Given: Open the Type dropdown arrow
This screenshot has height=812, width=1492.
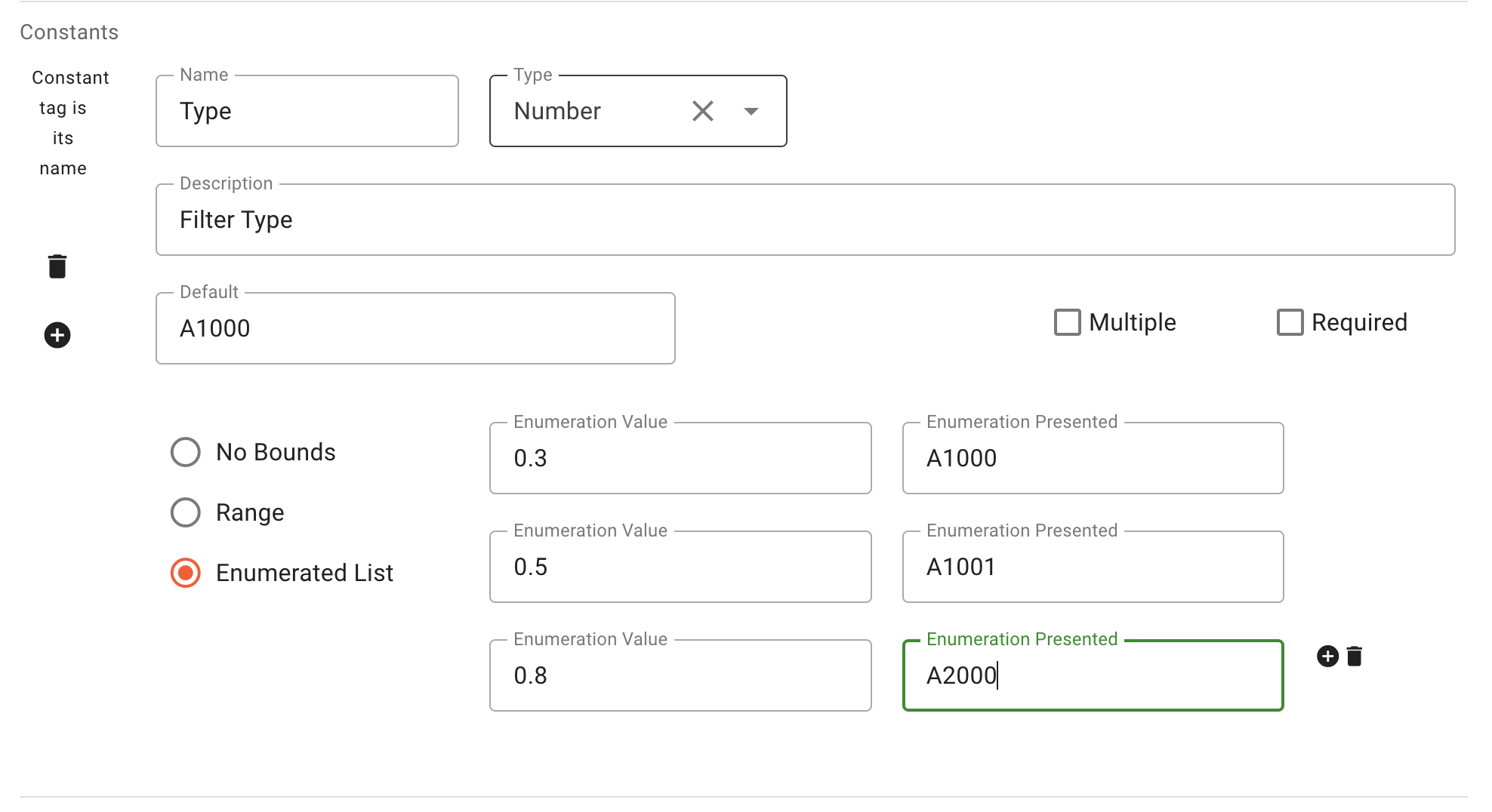Looking at the screenshot, I should [751, 112].
